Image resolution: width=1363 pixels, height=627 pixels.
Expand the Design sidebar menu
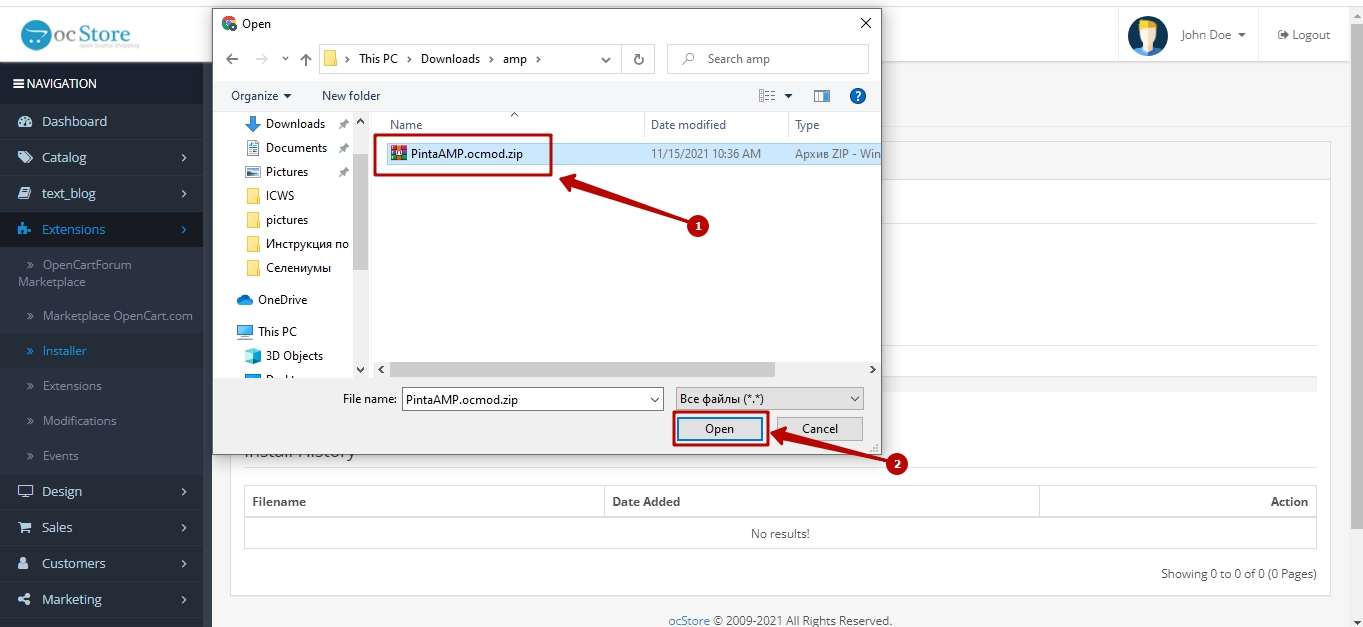tap(102, 491)
